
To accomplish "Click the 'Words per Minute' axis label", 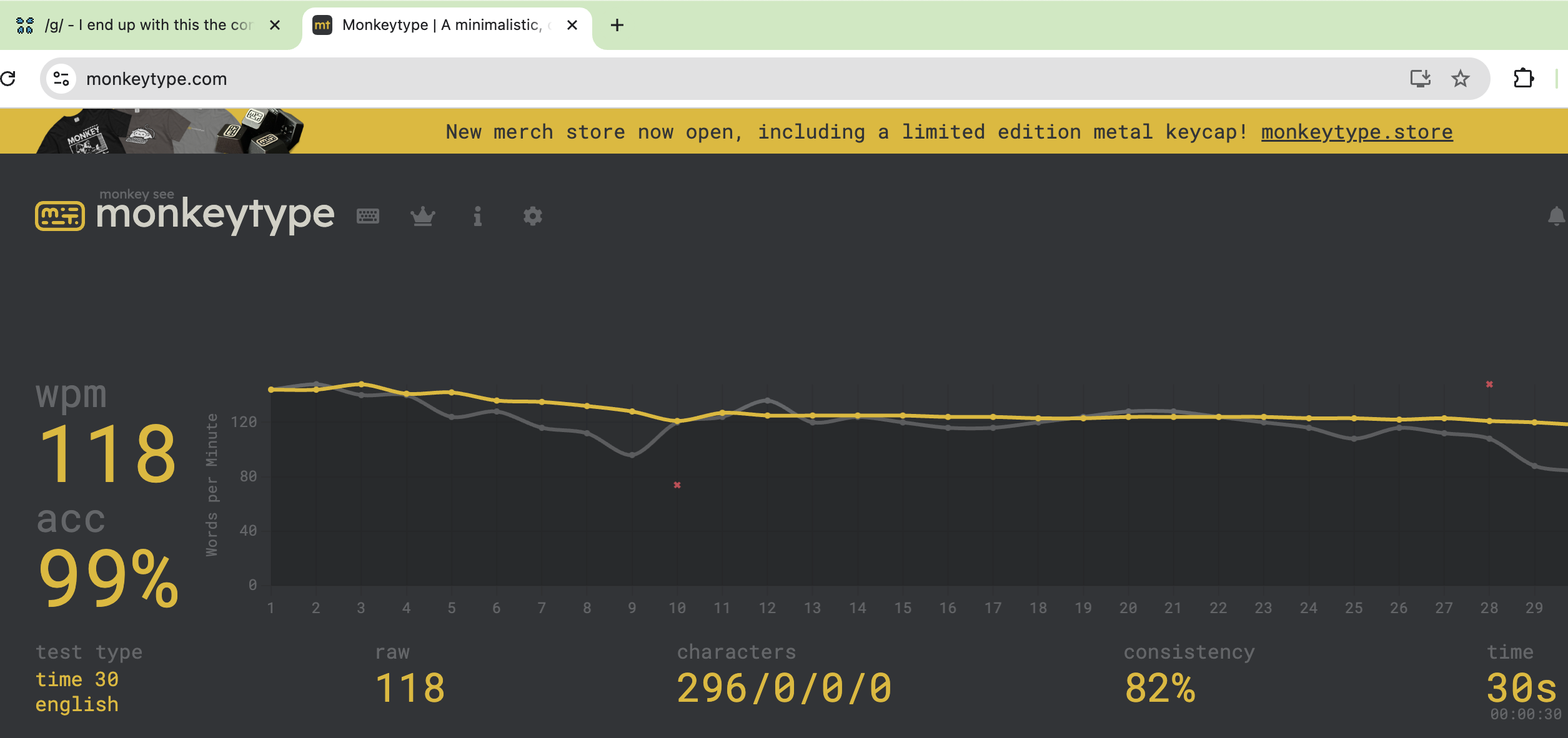I will [212, 485].
